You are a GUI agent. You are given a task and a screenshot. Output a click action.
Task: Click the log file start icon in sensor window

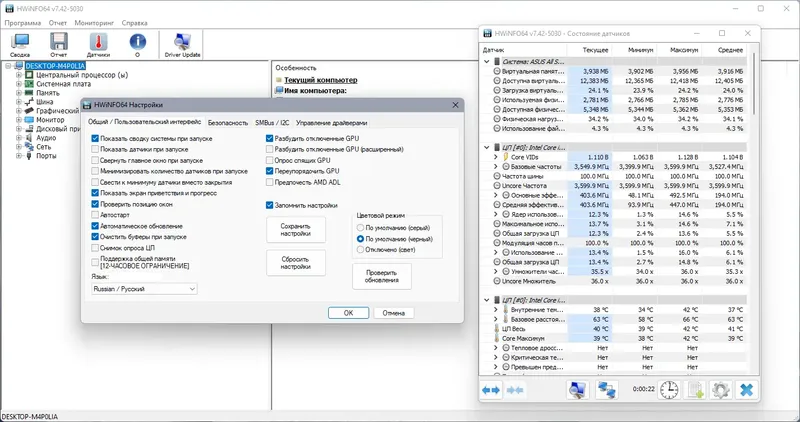(695, 390)
